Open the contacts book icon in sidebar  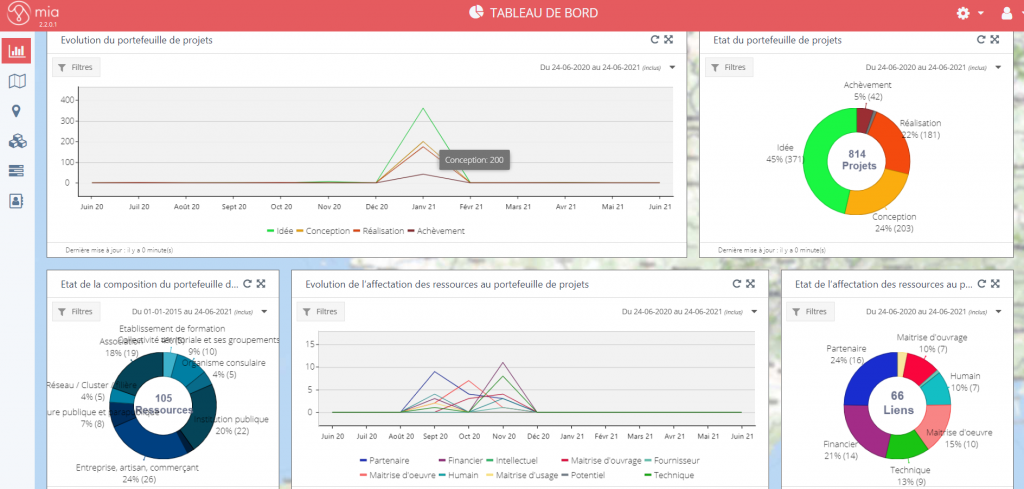[x=16, y=201]
